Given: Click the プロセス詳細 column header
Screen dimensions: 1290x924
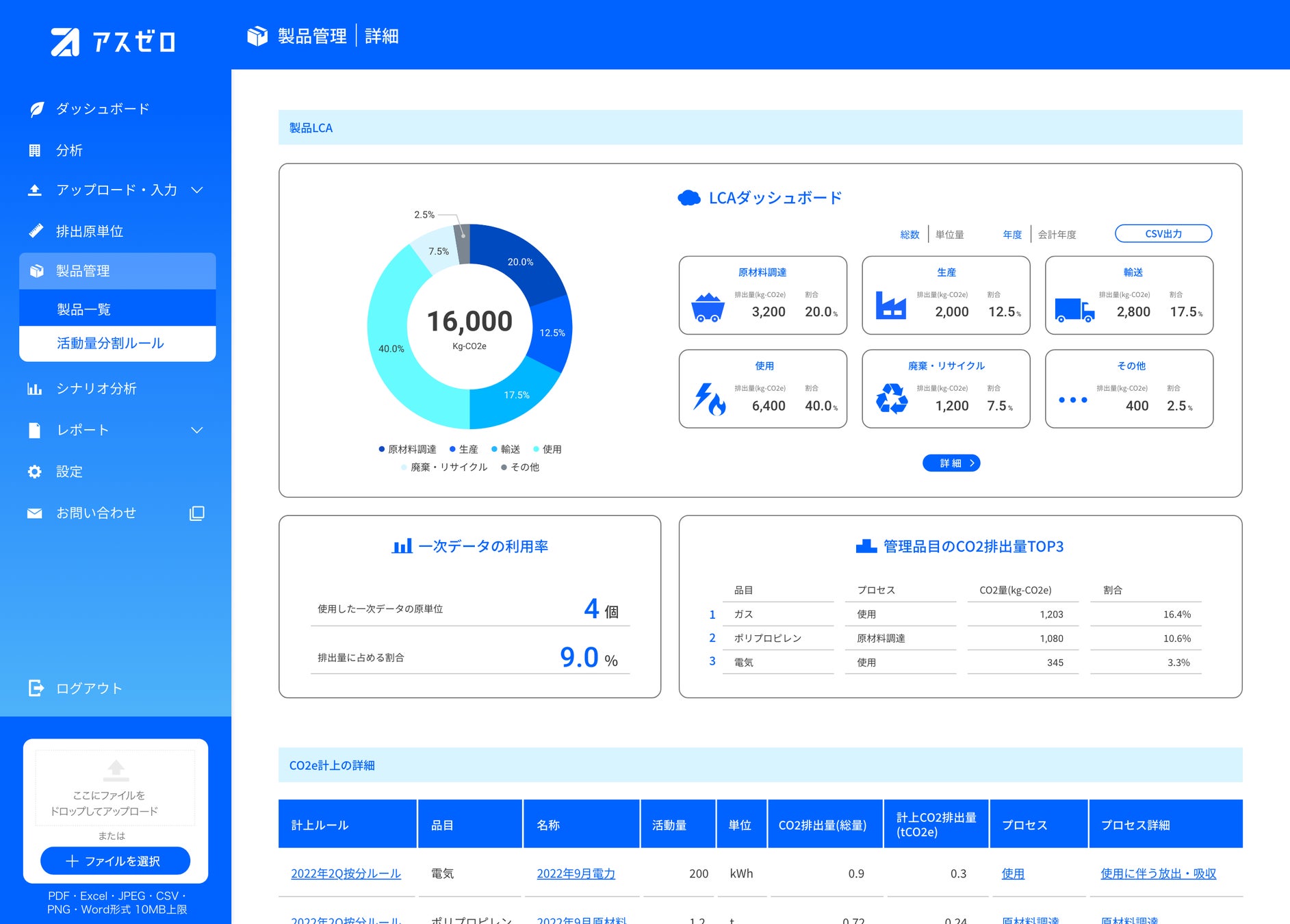Looking at the screenshot, I should click(x=1165, y=824).
